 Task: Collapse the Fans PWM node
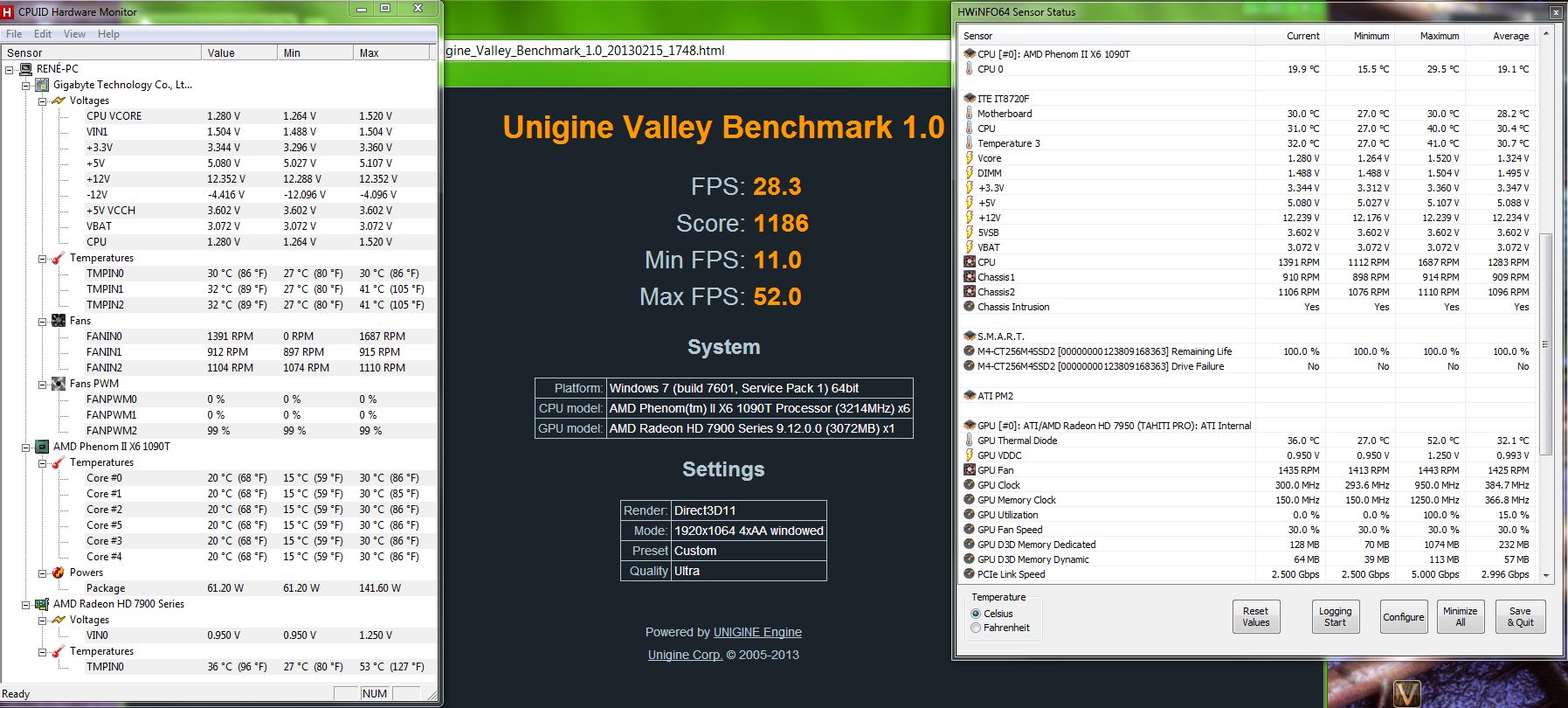42,384
